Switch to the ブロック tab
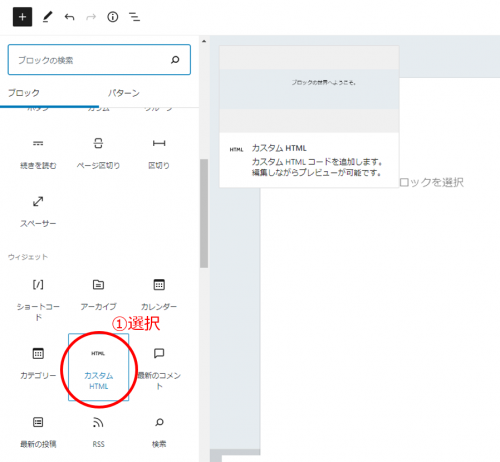The width and height of the screenshot is (500, 462). click(x=24, y=93)
